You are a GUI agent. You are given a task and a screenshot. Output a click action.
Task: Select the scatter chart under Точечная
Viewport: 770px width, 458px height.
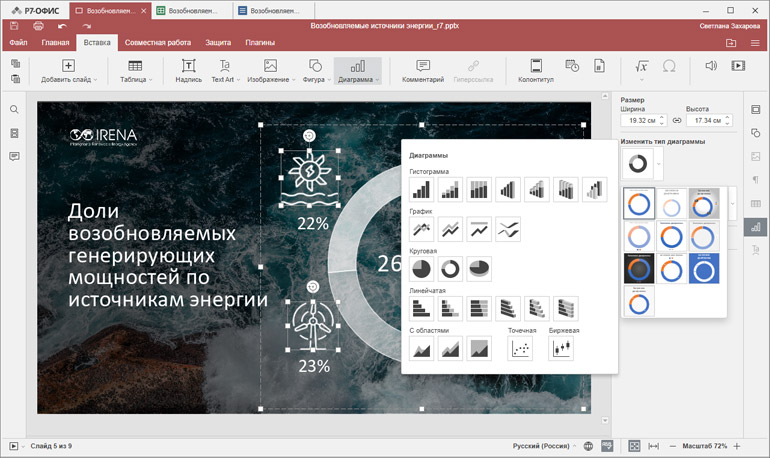coord(520,348)
